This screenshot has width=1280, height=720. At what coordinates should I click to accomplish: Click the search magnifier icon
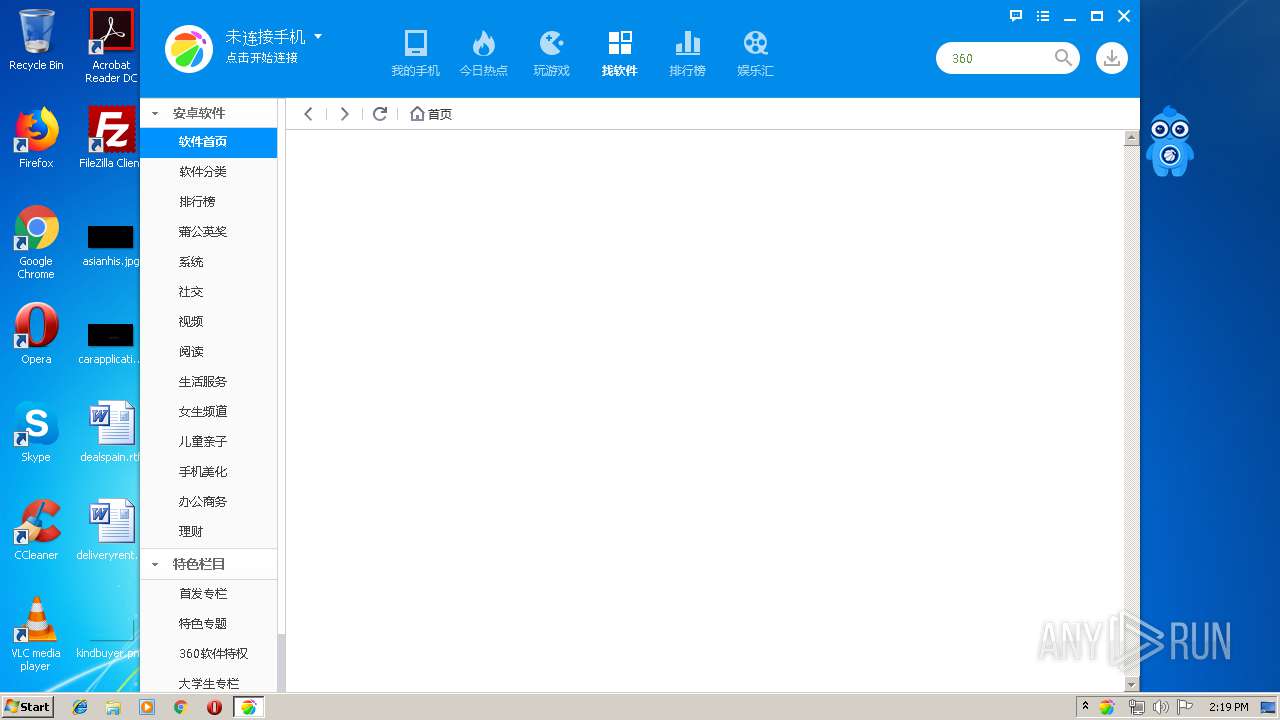[x=1063, y=58]
